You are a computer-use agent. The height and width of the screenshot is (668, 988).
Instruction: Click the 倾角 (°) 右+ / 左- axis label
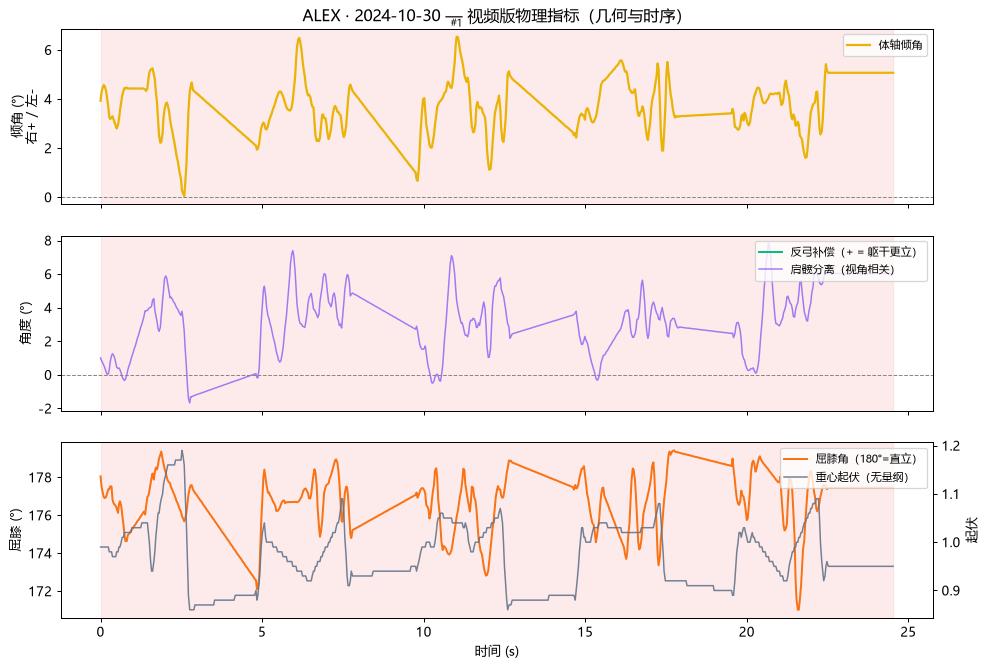pyautogui.click(x=25, y=117)
